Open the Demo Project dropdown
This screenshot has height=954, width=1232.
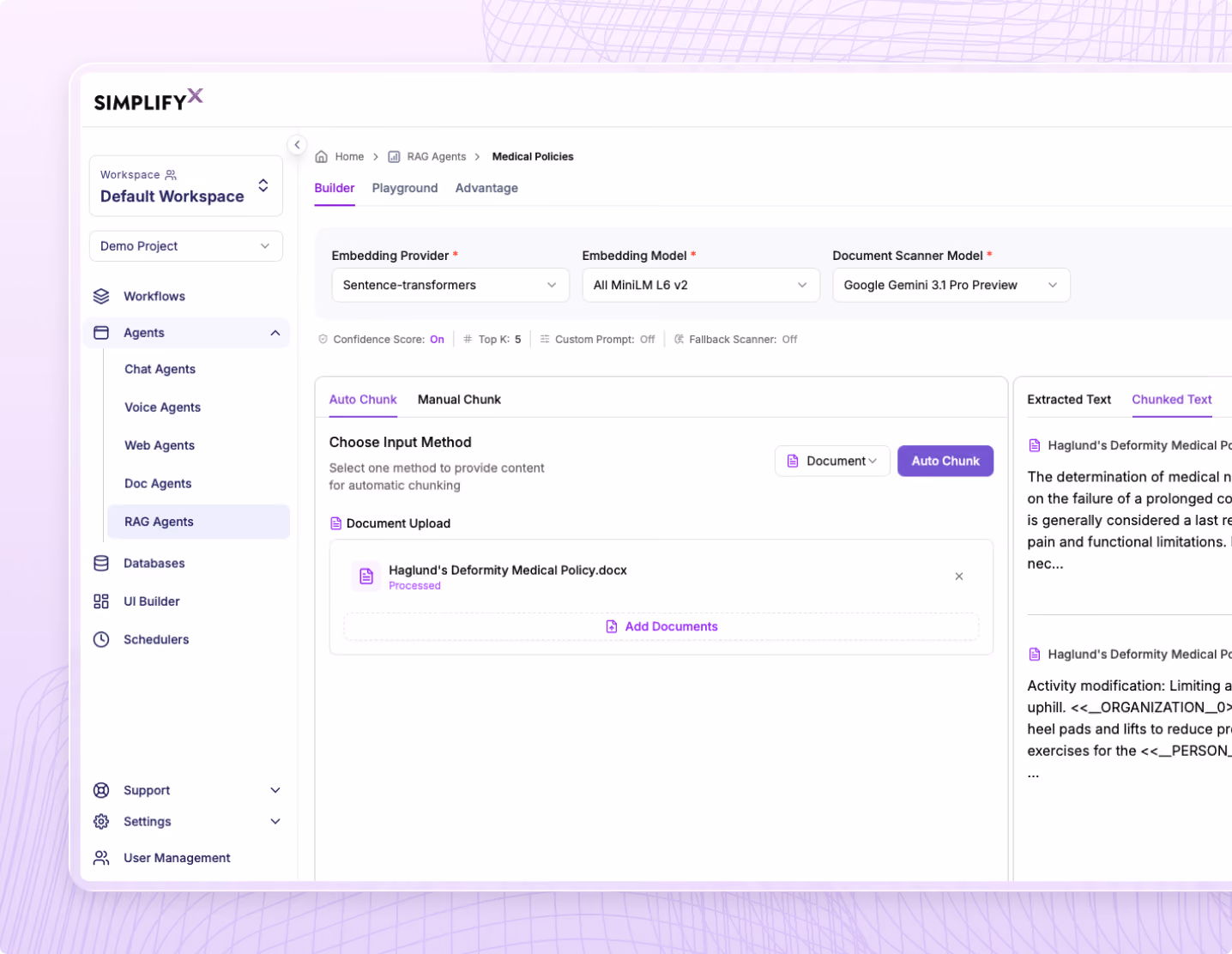pyautogui.click(x=186, y=246)
